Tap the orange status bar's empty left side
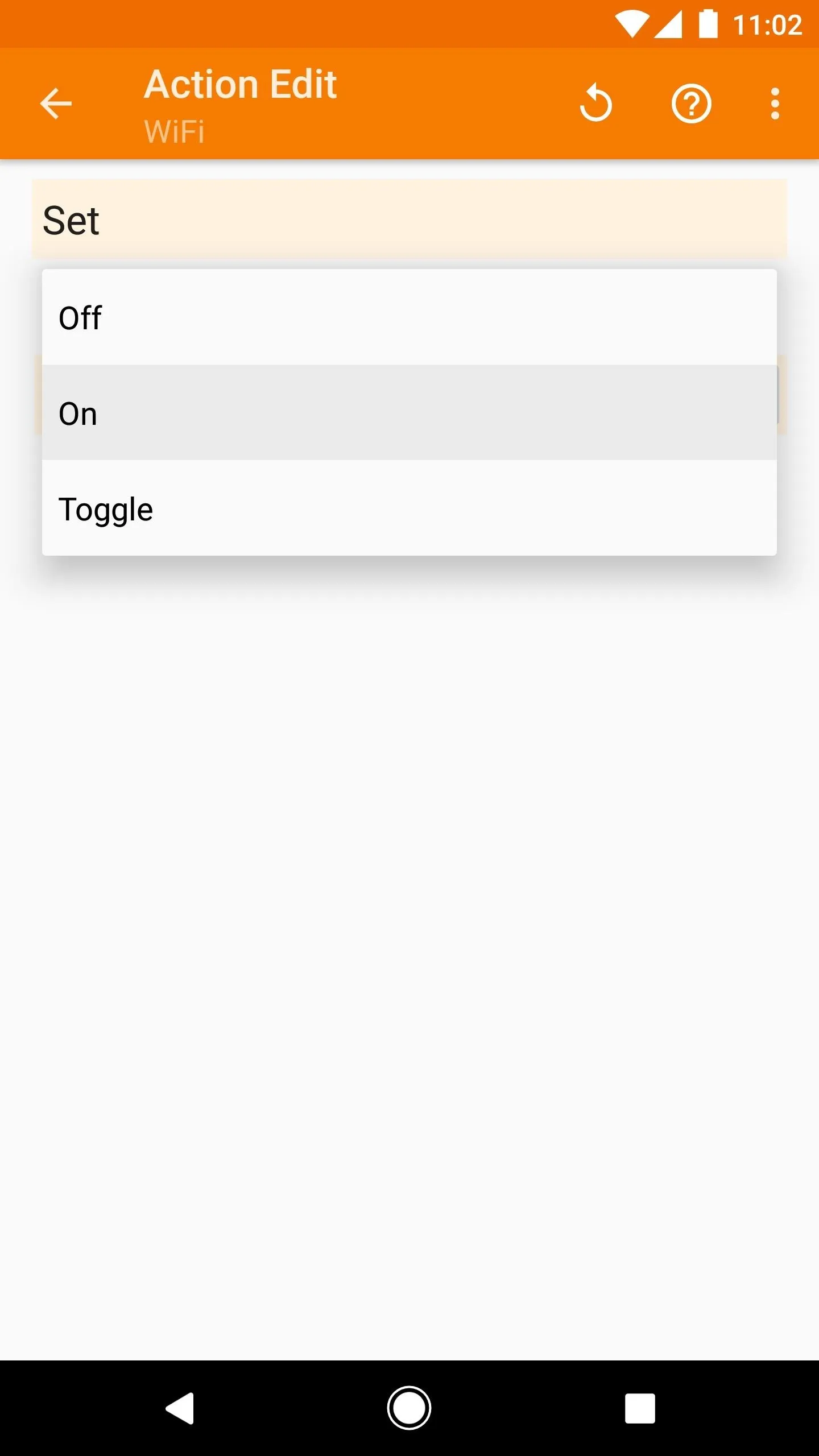The height and width of the screenshot is (1456, 819). [x=284, y=24]
